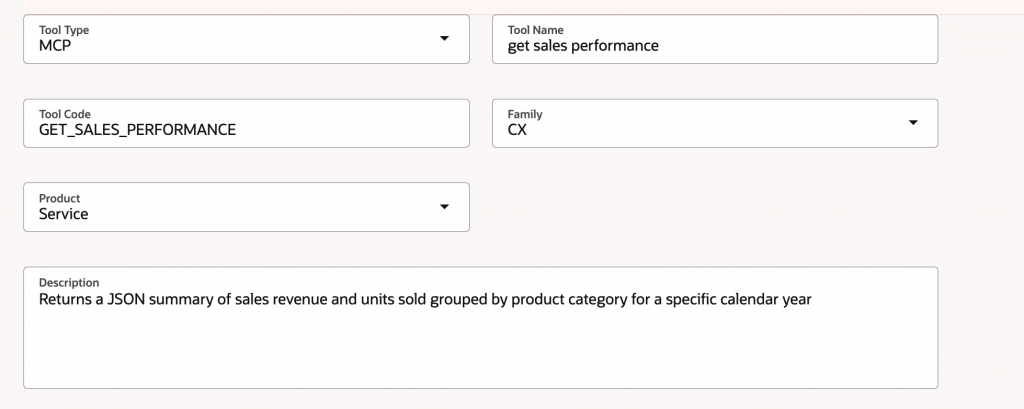The width and height of the screenshot is (1024, 409).
Task: Click the Tool Type field label
Action: (64, 30)
